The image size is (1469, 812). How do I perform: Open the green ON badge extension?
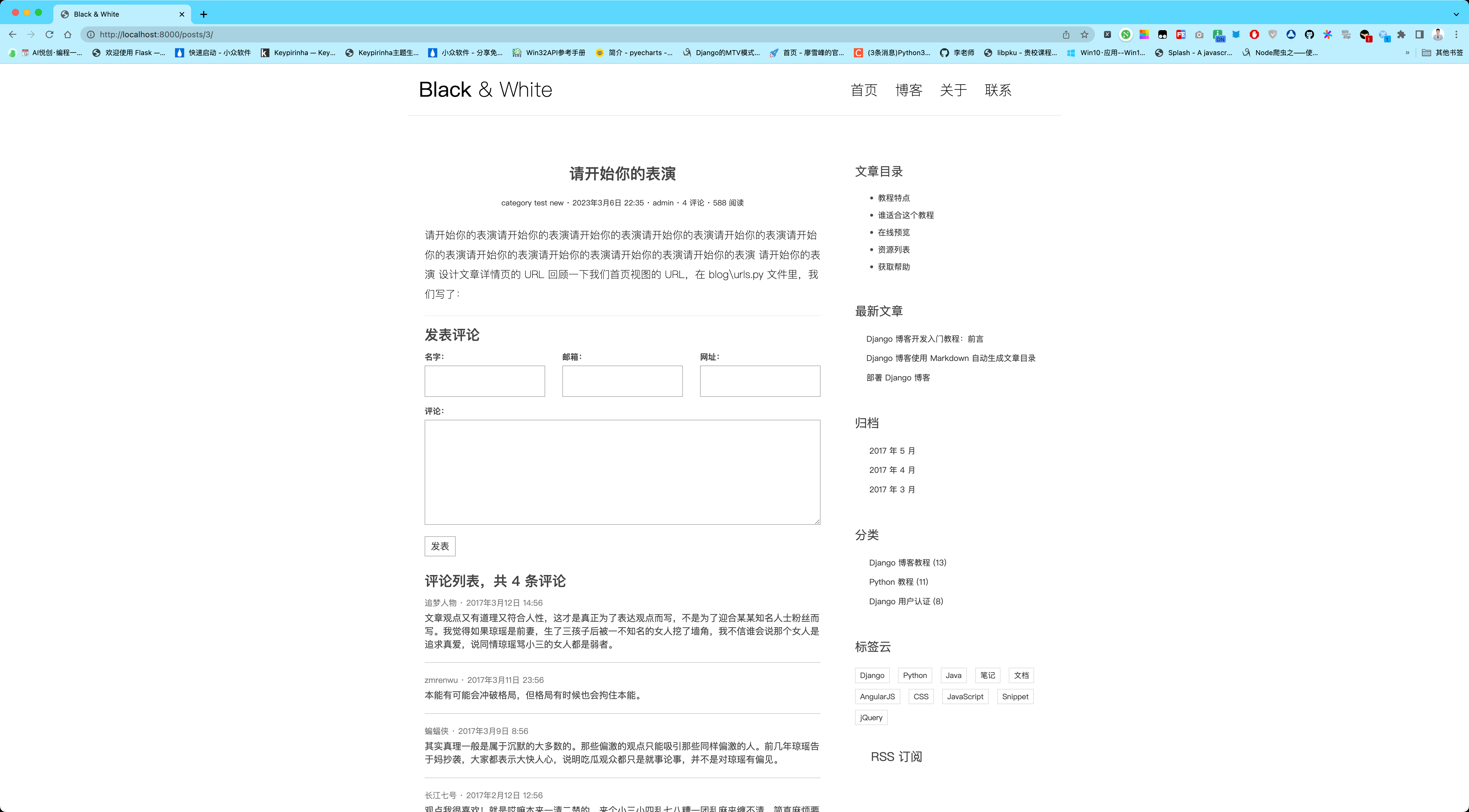[1219, 36]
